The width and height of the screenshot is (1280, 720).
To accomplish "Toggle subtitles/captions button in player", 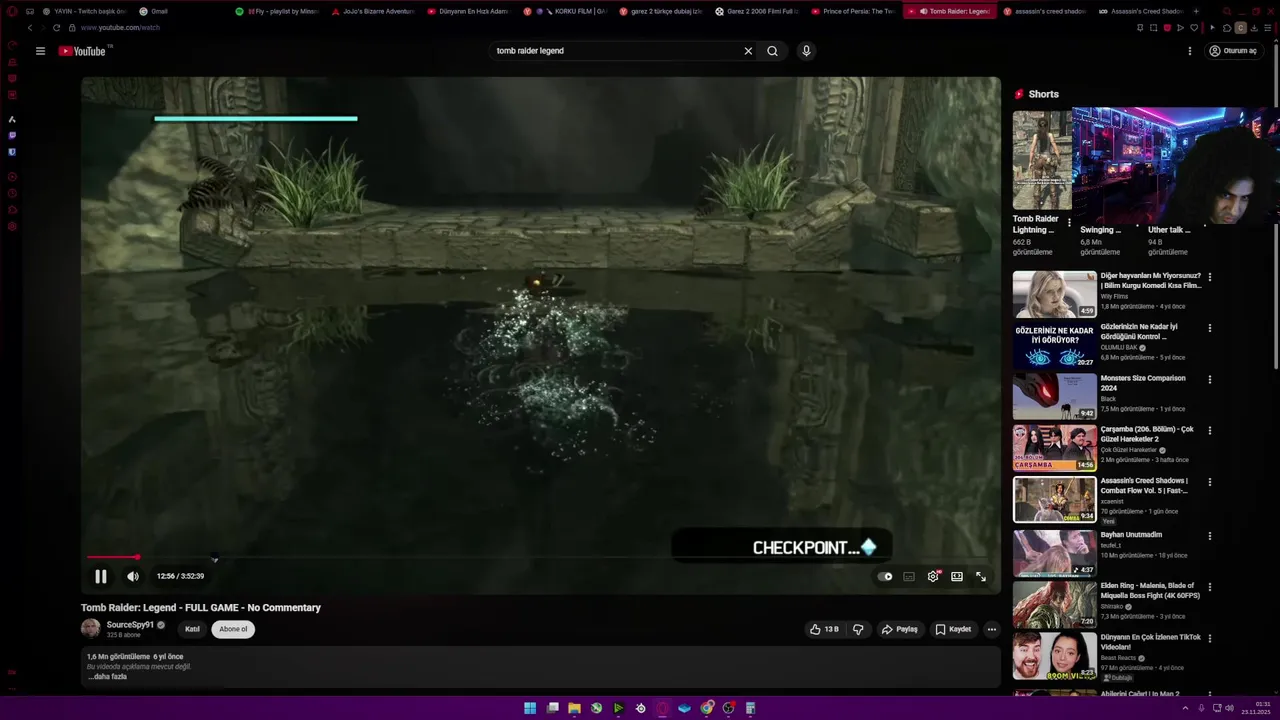I will click(x=909, y=576).
